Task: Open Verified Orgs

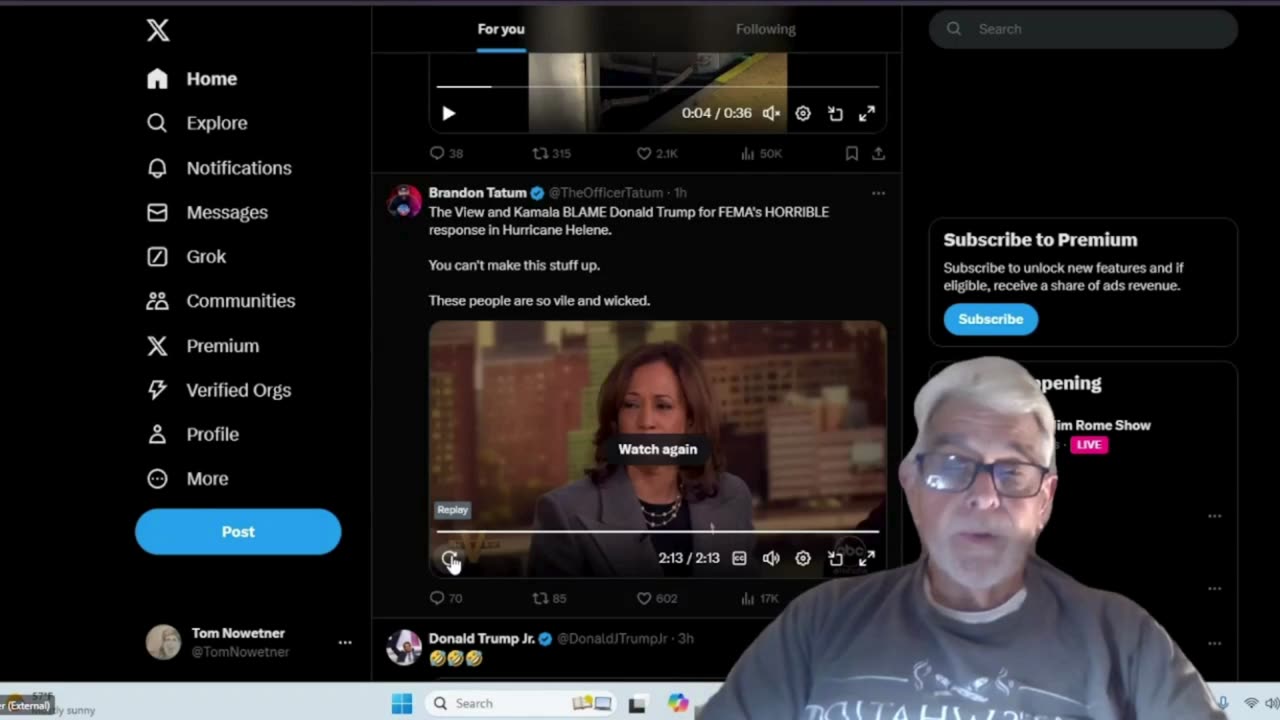Action: [x=219, y=390]
